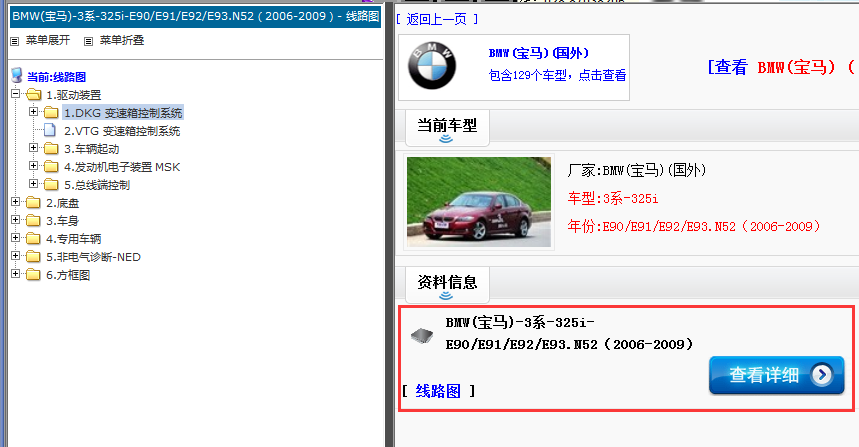Click the red BMW 3 series car thumbnail

[x=478, y=201]
